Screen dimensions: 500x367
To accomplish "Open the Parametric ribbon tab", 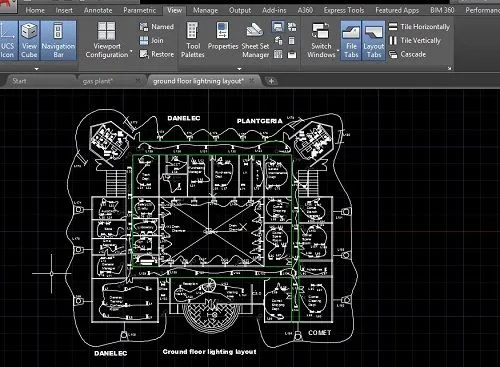I will [140, 10].
